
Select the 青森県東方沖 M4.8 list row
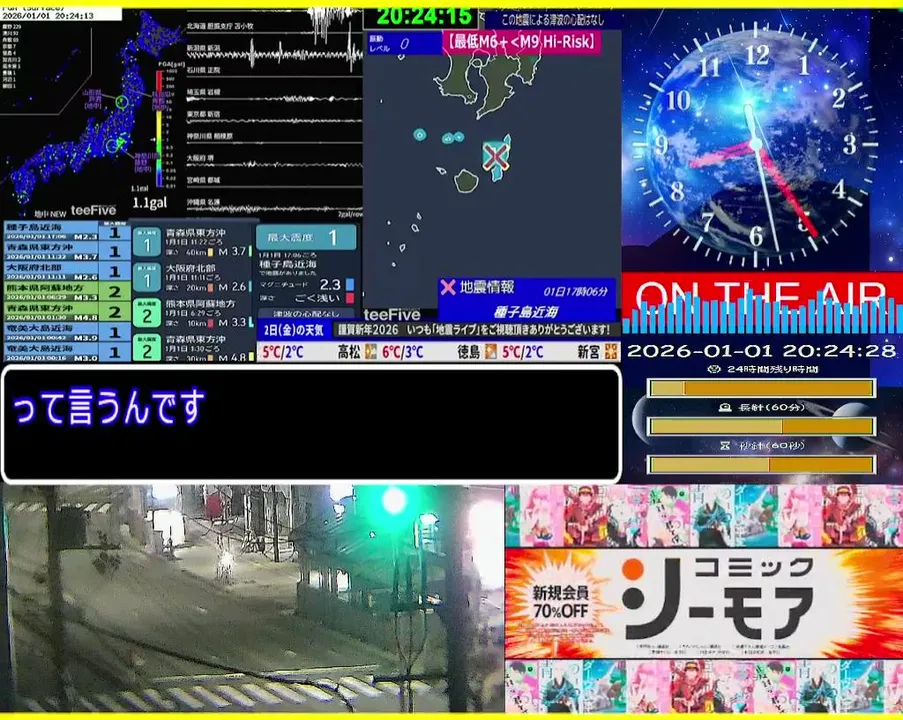67,312
